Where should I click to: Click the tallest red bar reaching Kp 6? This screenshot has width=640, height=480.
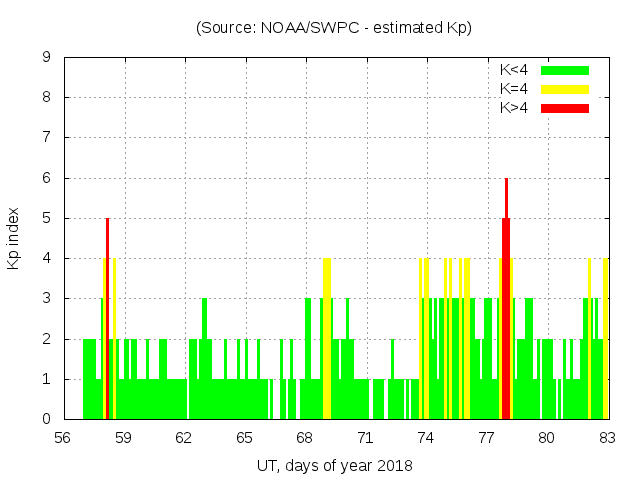coord(507,300)
